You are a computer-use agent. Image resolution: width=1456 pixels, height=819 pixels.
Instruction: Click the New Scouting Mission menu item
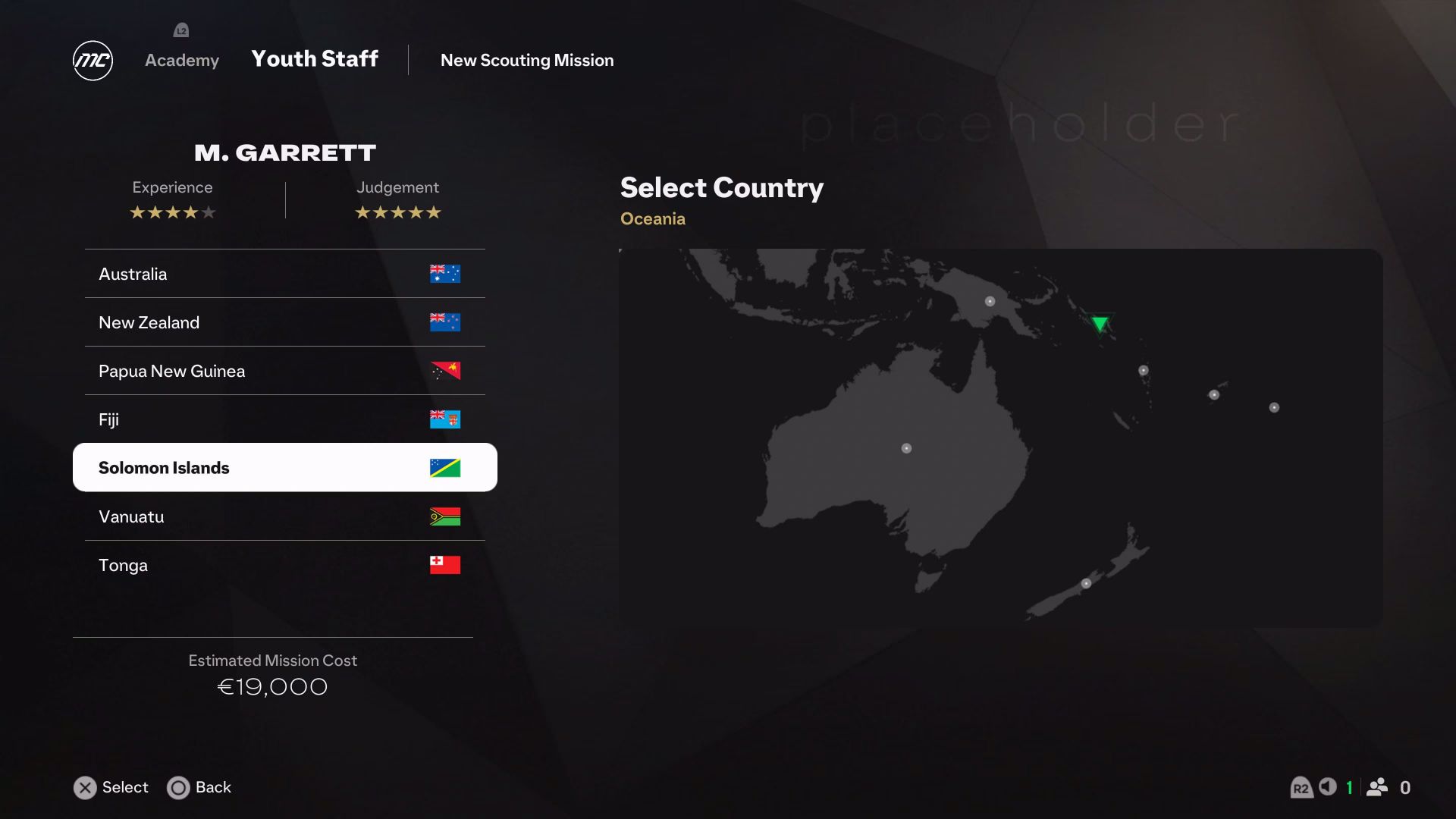click(527, 60)
